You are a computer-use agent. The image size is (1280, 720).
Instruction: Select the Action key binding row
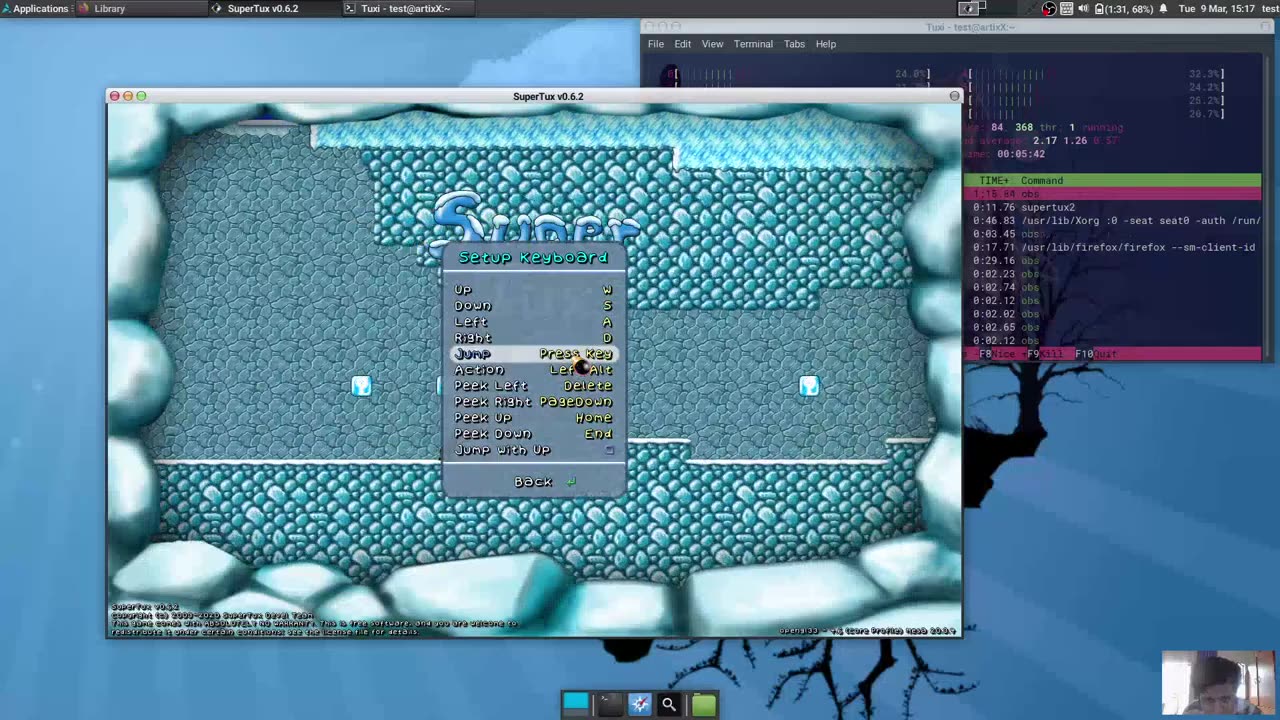pyautogui.click(x=533, y=370)
